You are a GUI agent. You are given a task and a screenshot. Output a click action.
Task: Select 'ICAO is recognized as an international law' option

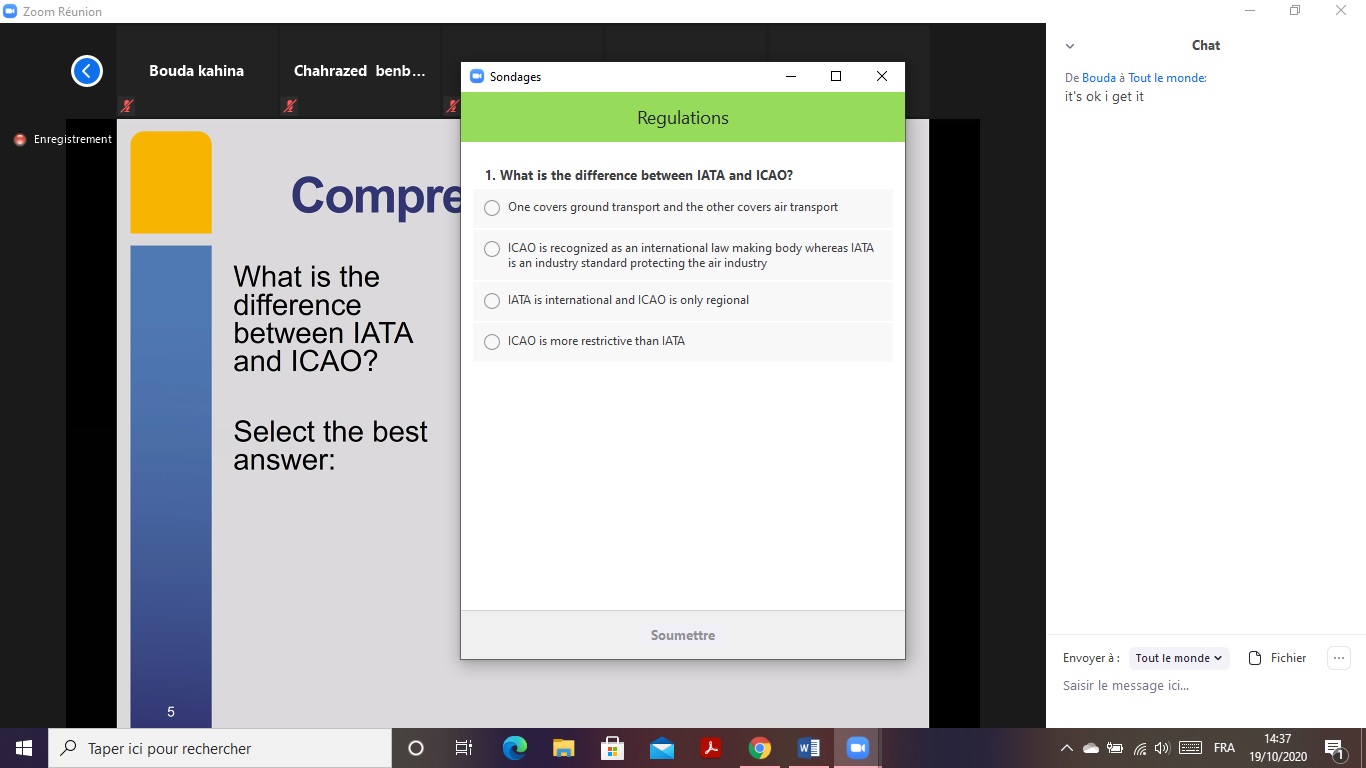[492, 249]
